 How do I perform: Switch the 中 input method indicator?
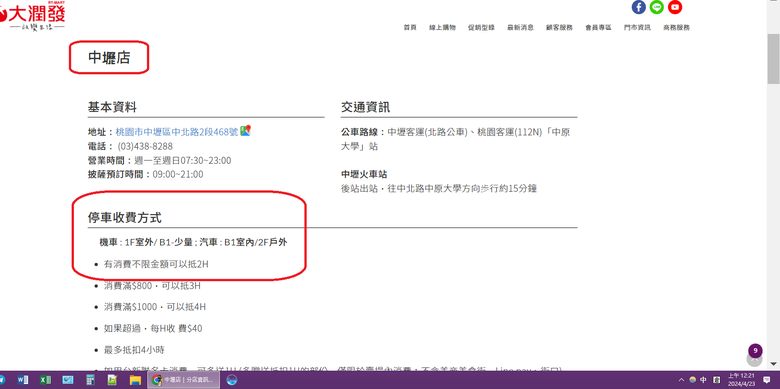[x=703, y=380]
